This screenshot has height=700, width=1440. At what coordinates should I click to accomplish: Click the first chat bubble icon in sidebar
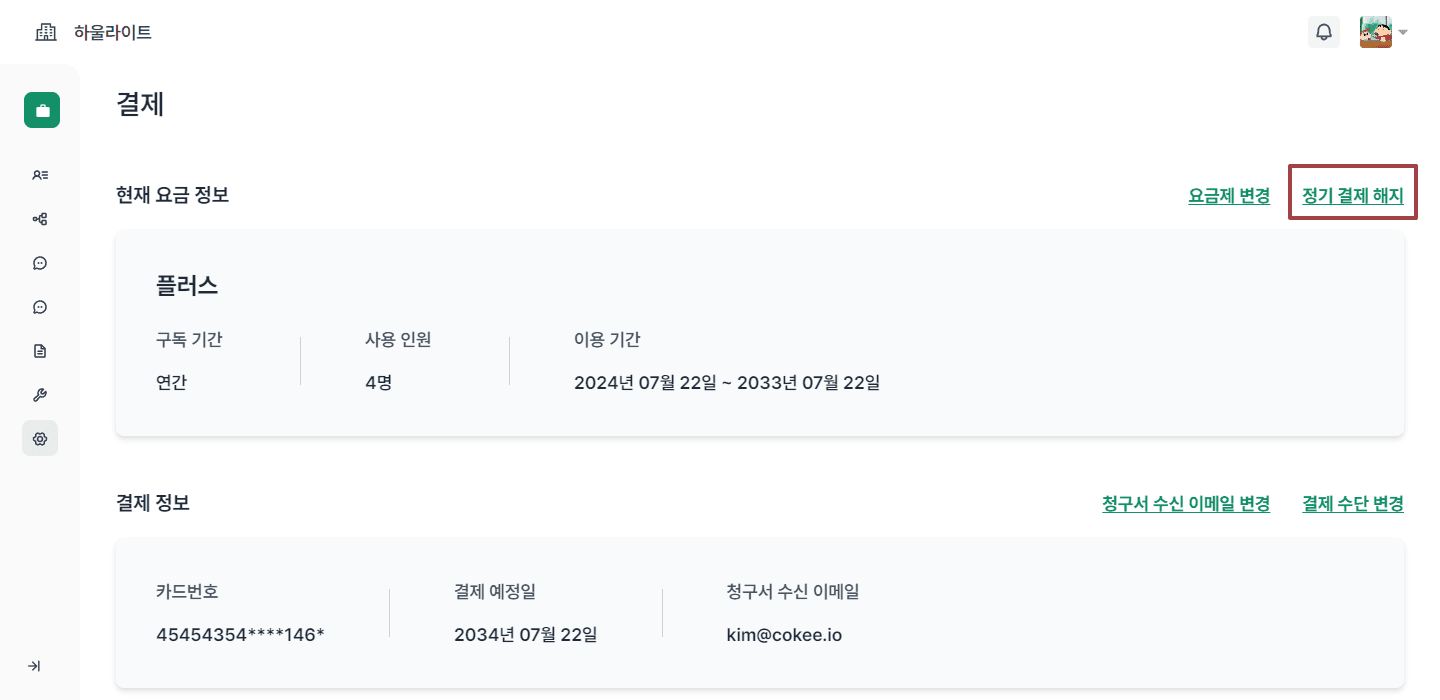click(39, 262)
